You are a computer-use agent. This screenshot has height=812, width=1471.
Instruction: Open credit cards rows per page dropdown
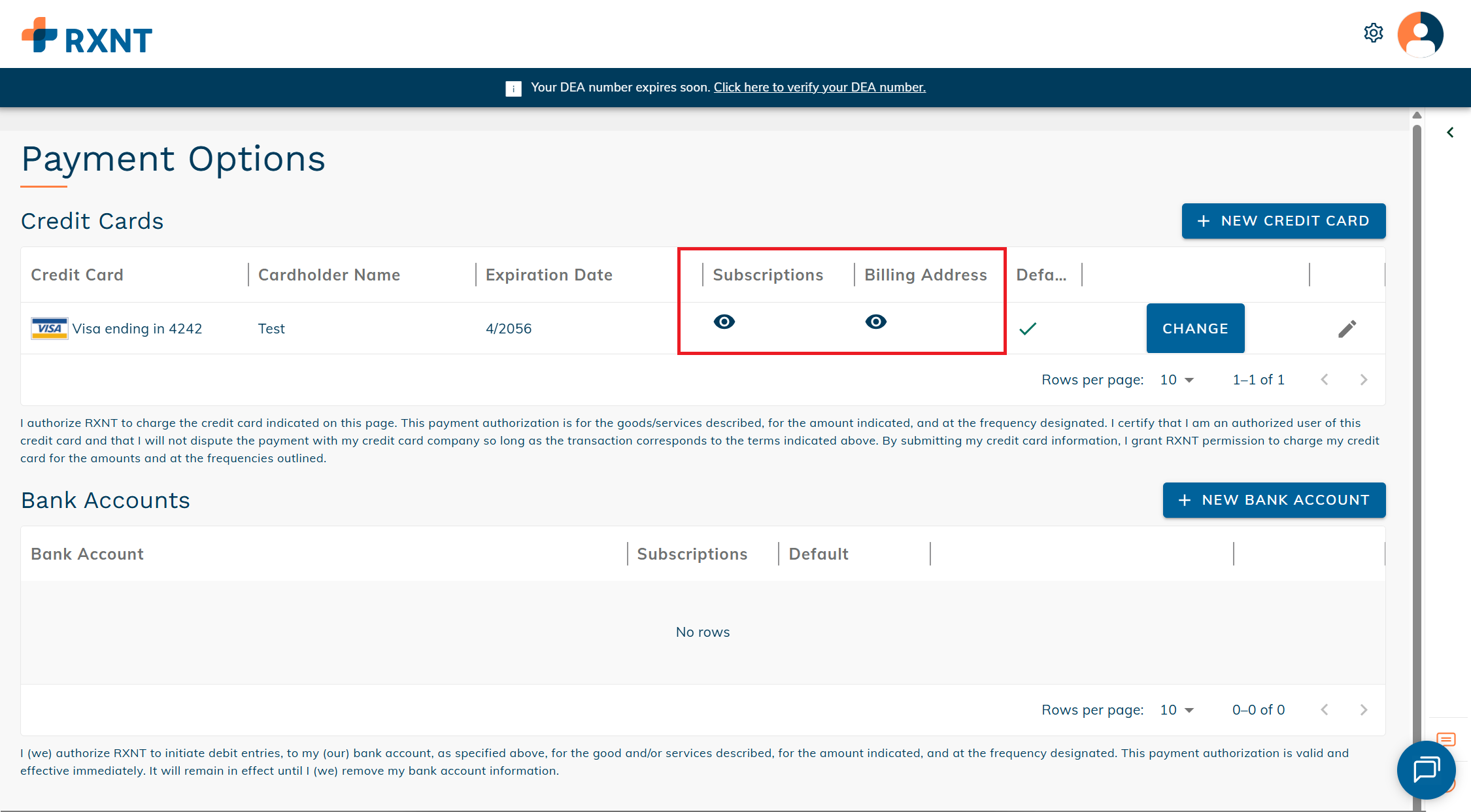[1177, 380]
